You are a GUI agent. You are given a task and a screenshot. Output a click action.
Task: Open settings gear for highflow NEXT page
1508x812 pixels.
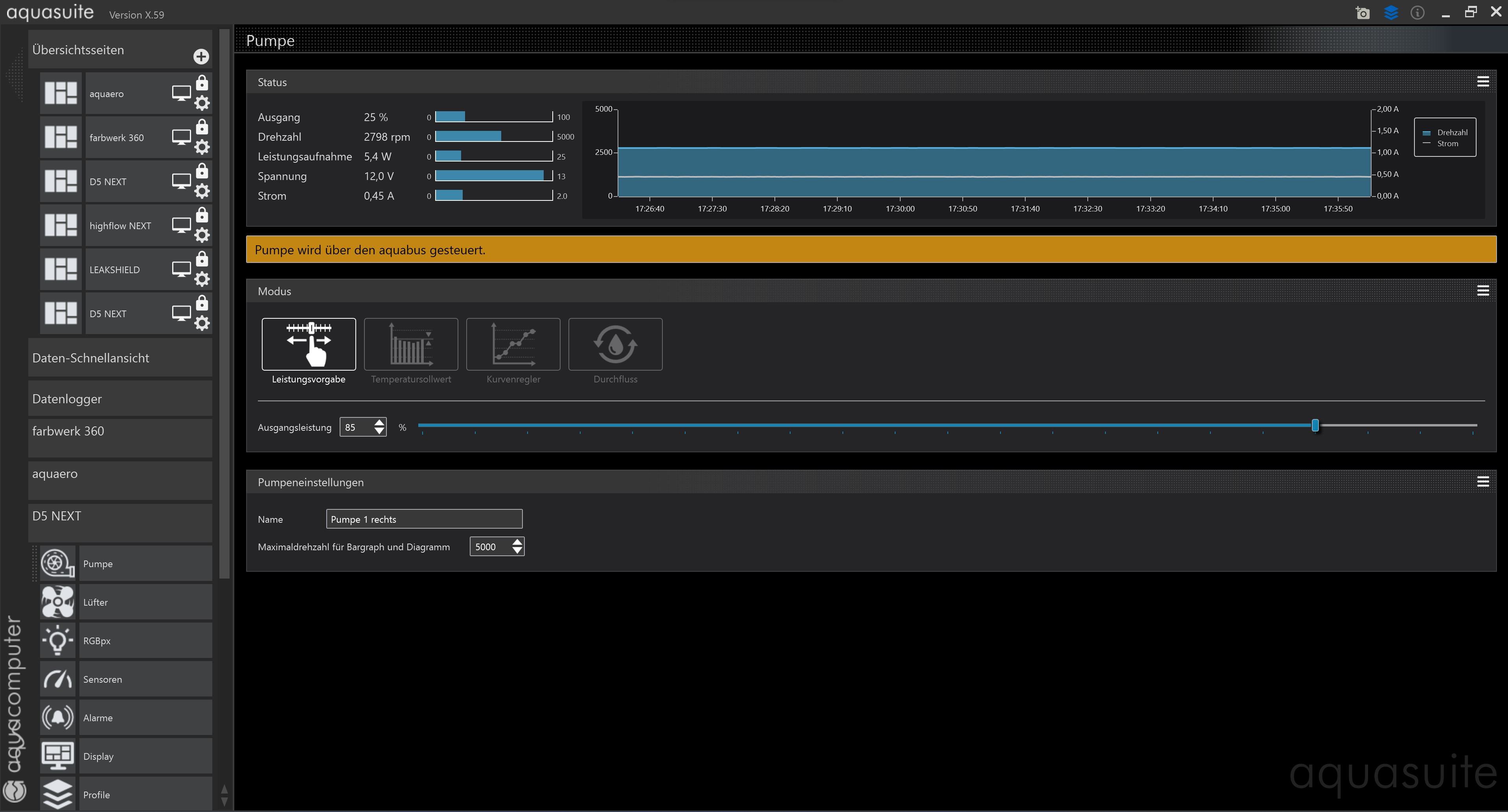202,235
